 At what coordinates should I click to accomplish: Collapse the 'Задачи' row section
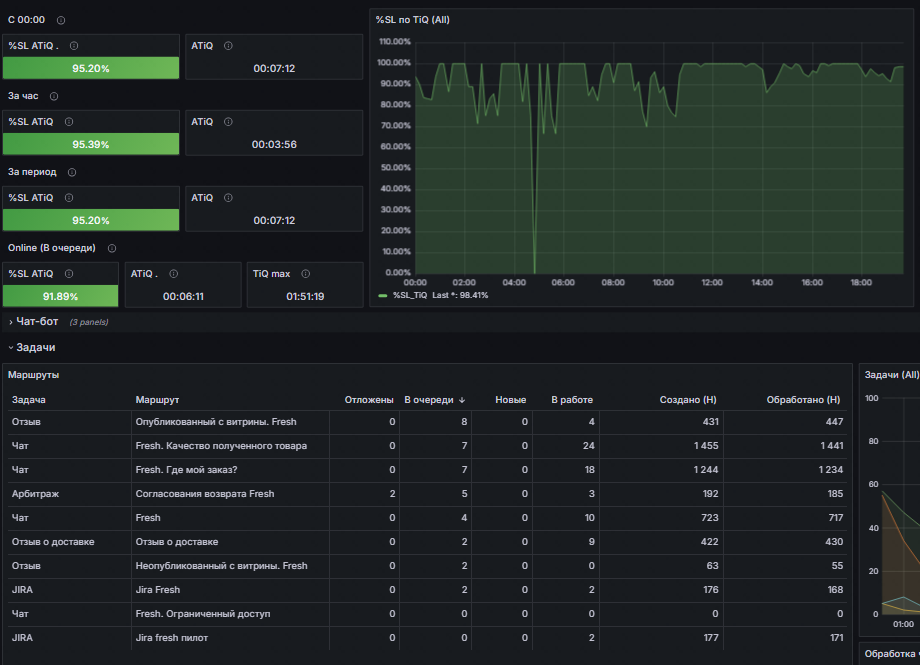pos(35,347)
